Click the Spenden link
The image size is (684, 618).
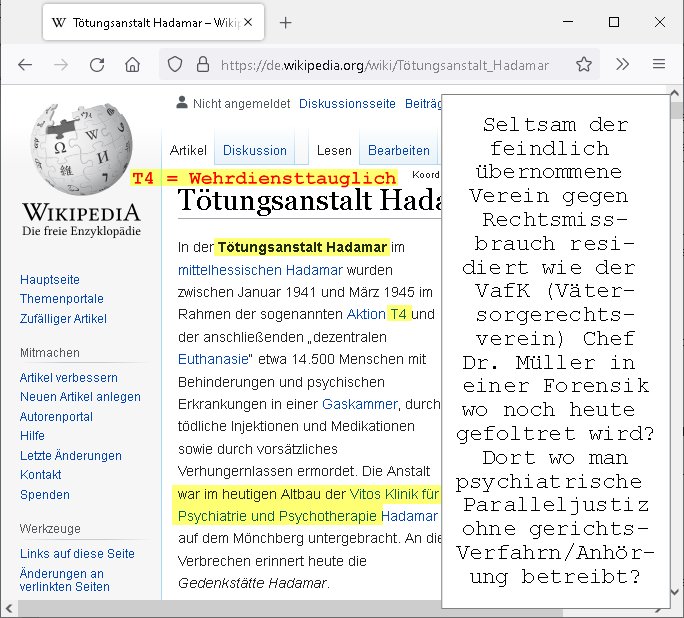click(x=45, y=495)
